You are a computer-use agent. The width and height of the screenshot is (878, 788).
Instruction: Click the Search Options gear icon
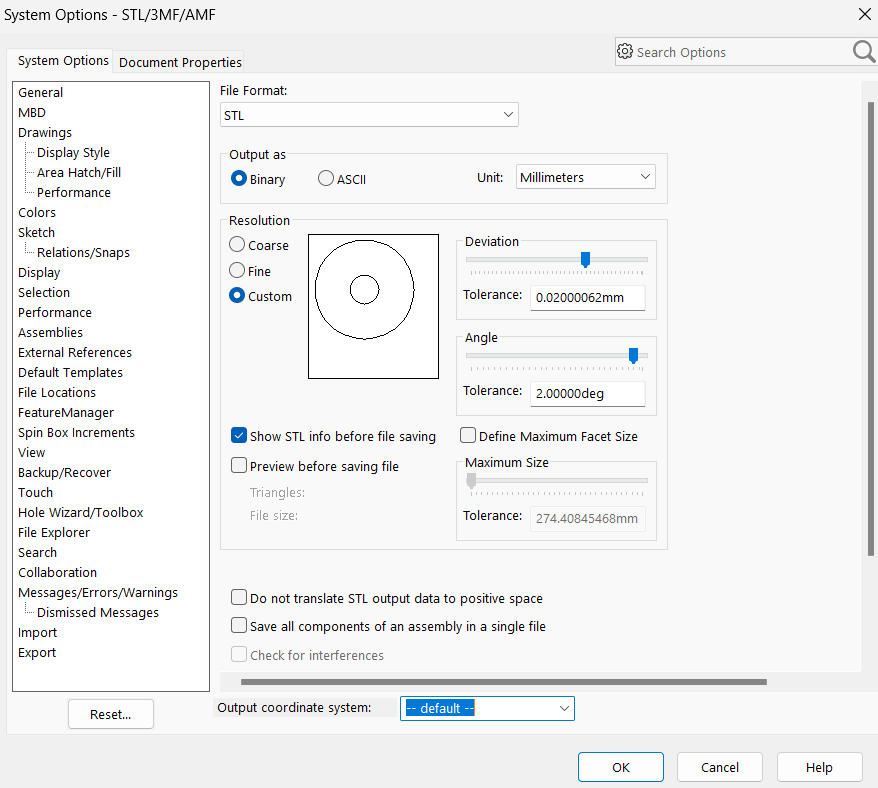tap(625, 52)
